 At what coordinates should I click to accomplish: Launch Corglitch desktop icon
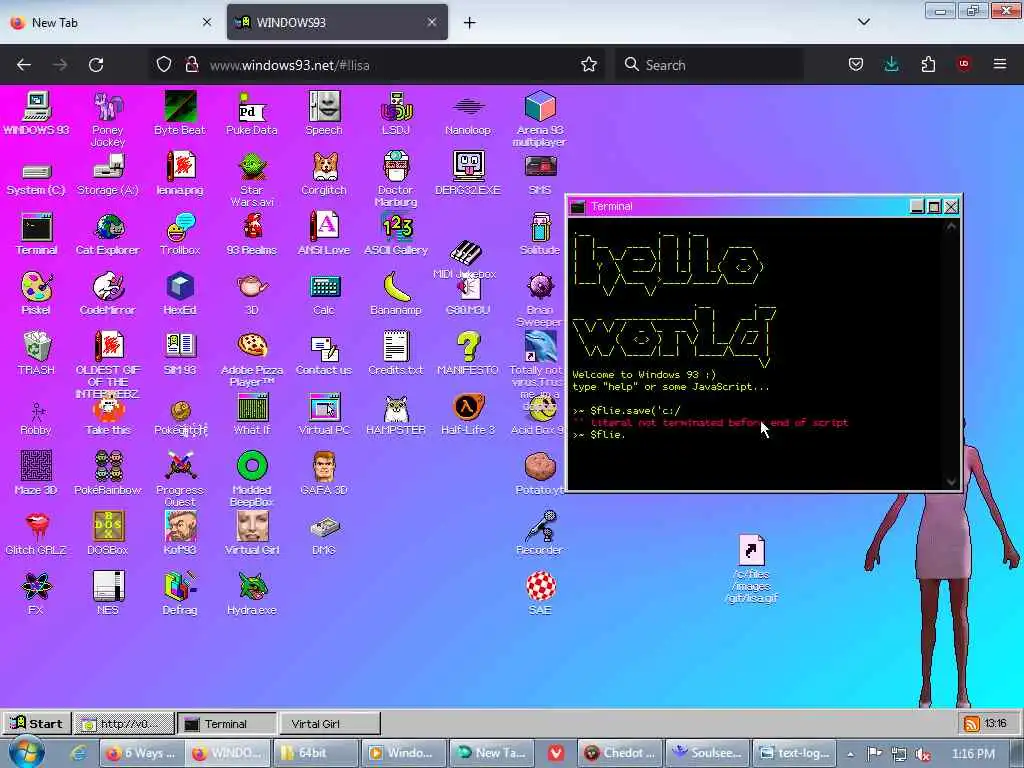pos(324,174)
